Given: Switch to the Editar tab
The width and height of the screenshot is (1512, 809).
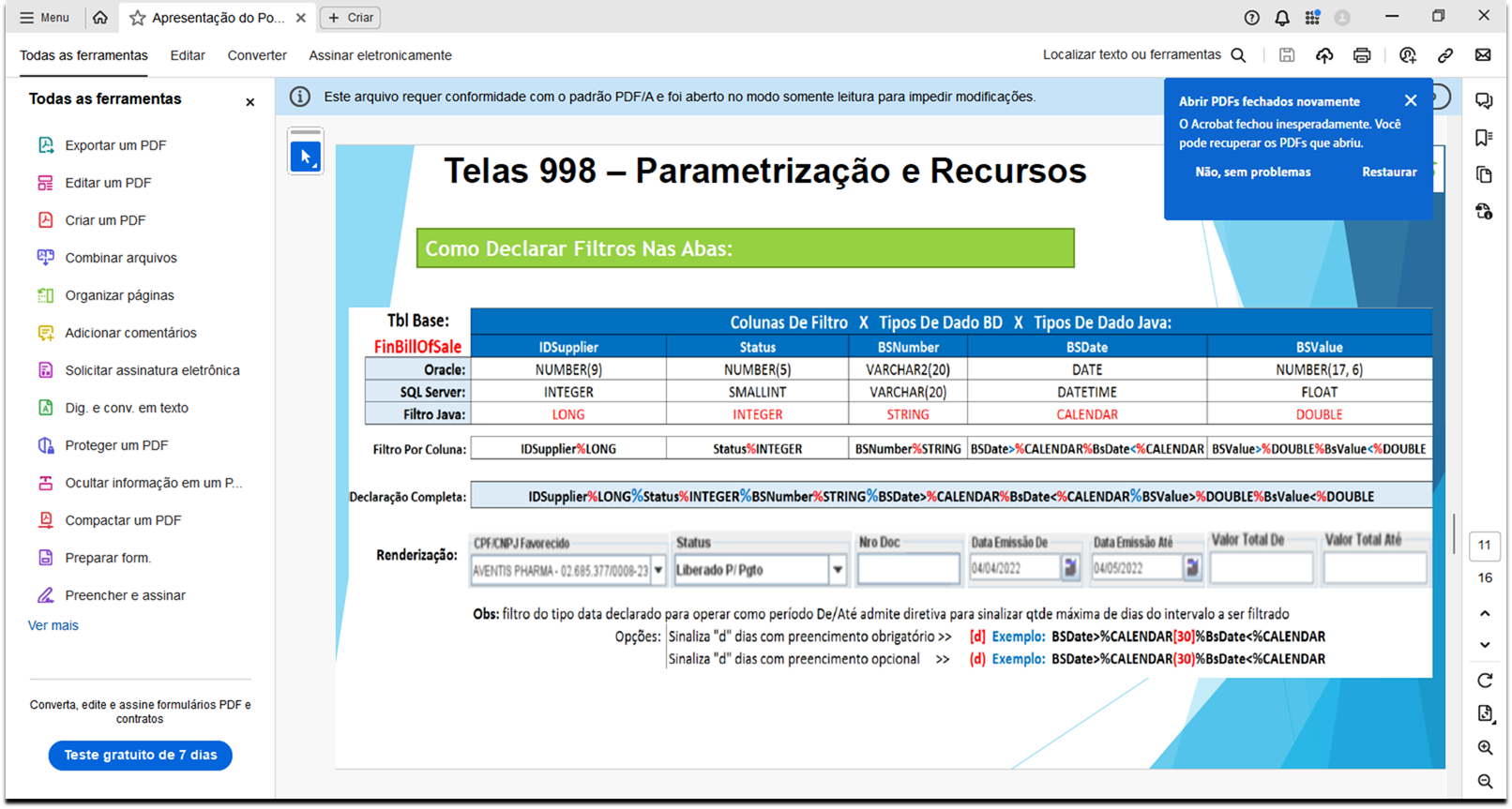Looking at the screenshot, I should (x=188, y=55).
